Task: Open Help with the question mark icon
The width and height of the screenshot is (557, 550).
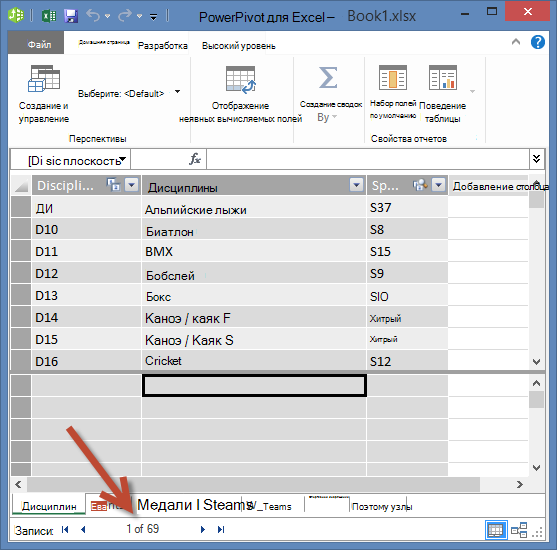Action: pos(538,42)
